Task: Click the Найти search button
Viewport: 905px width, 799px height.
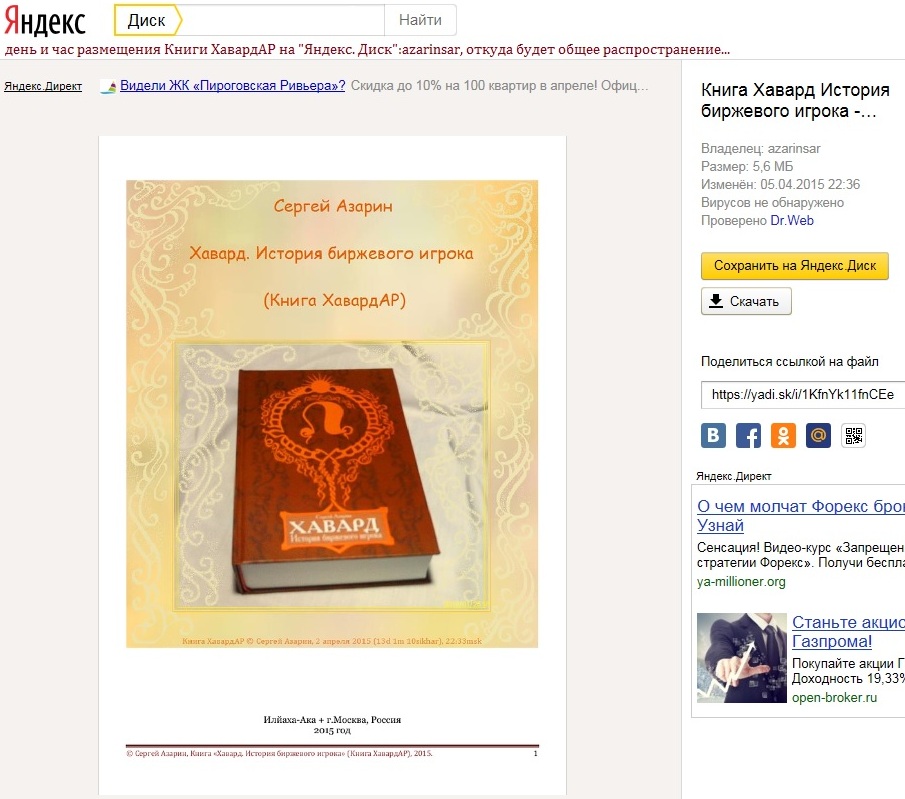Action: (x=420, y=20)
